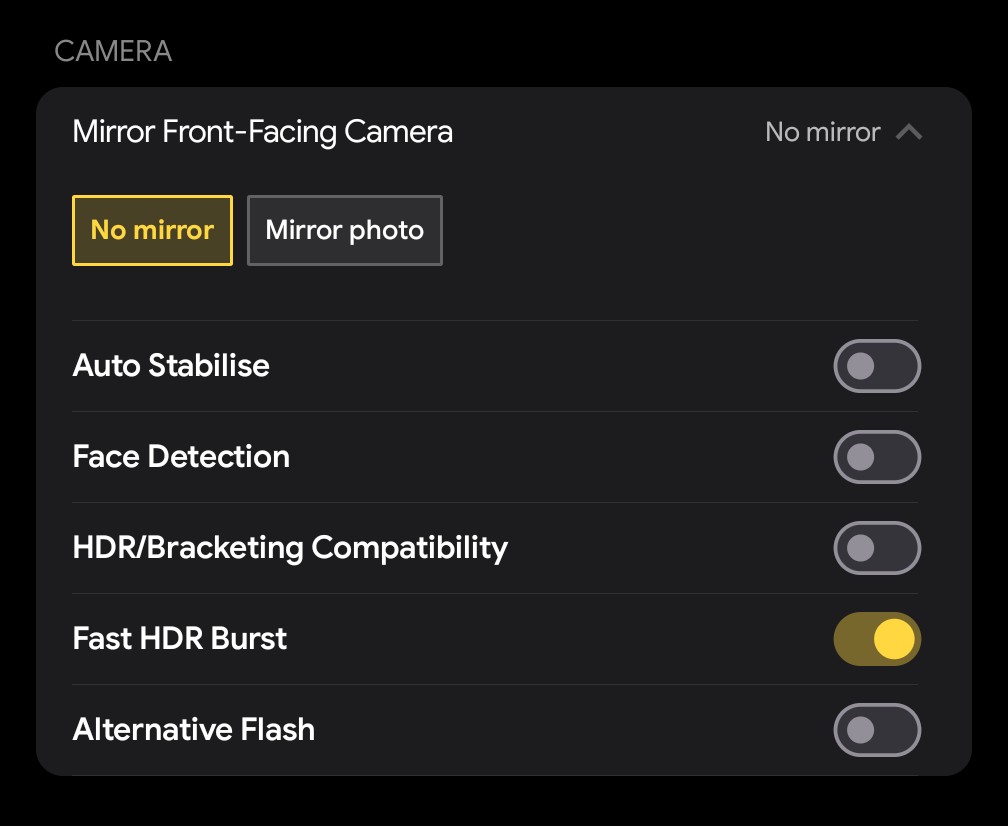Image resolution: width=1008 pixels, height=826 pixels.
Task: Toggle the Auto Stabilise switch on
Action: coord(877,366)
